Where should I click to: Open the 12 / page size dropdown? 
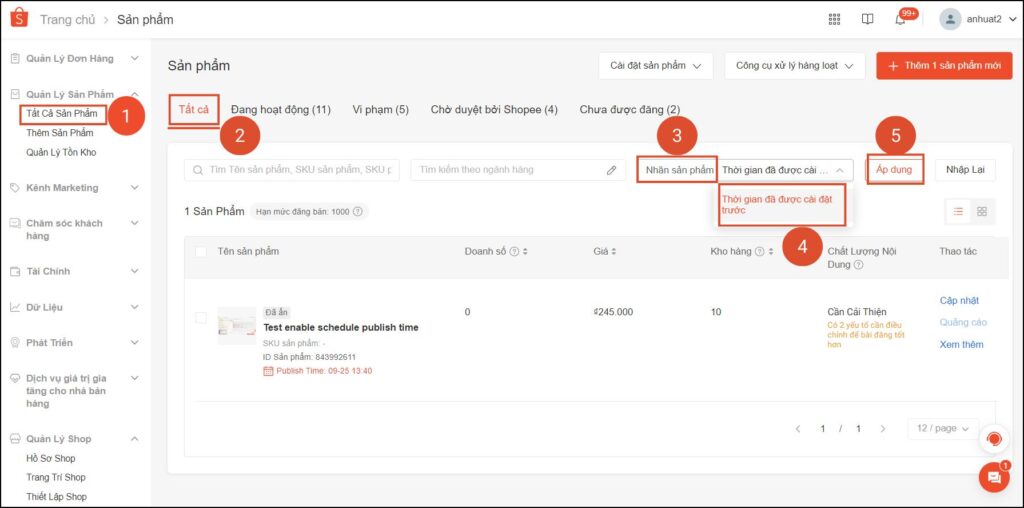(x=942, y=428)
